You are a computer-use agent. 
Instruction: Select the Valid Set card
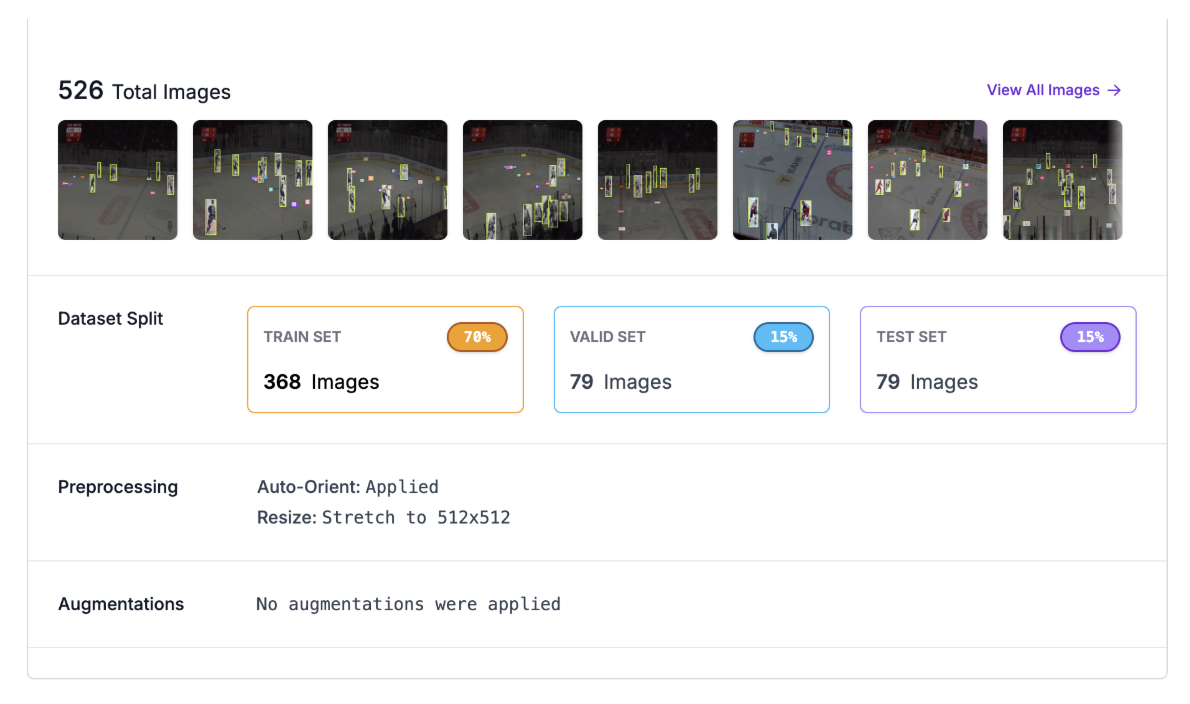[x=691, y=360]
